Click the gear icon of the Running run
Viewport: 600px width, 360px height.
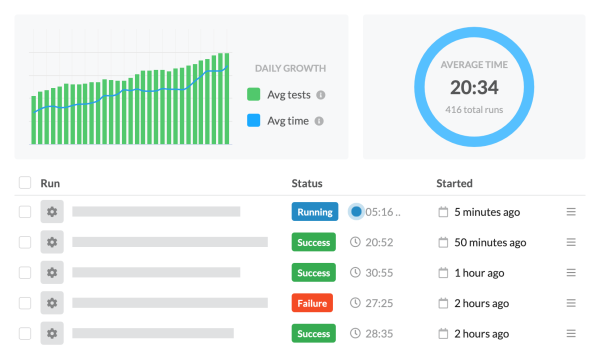tap(52, 212)
